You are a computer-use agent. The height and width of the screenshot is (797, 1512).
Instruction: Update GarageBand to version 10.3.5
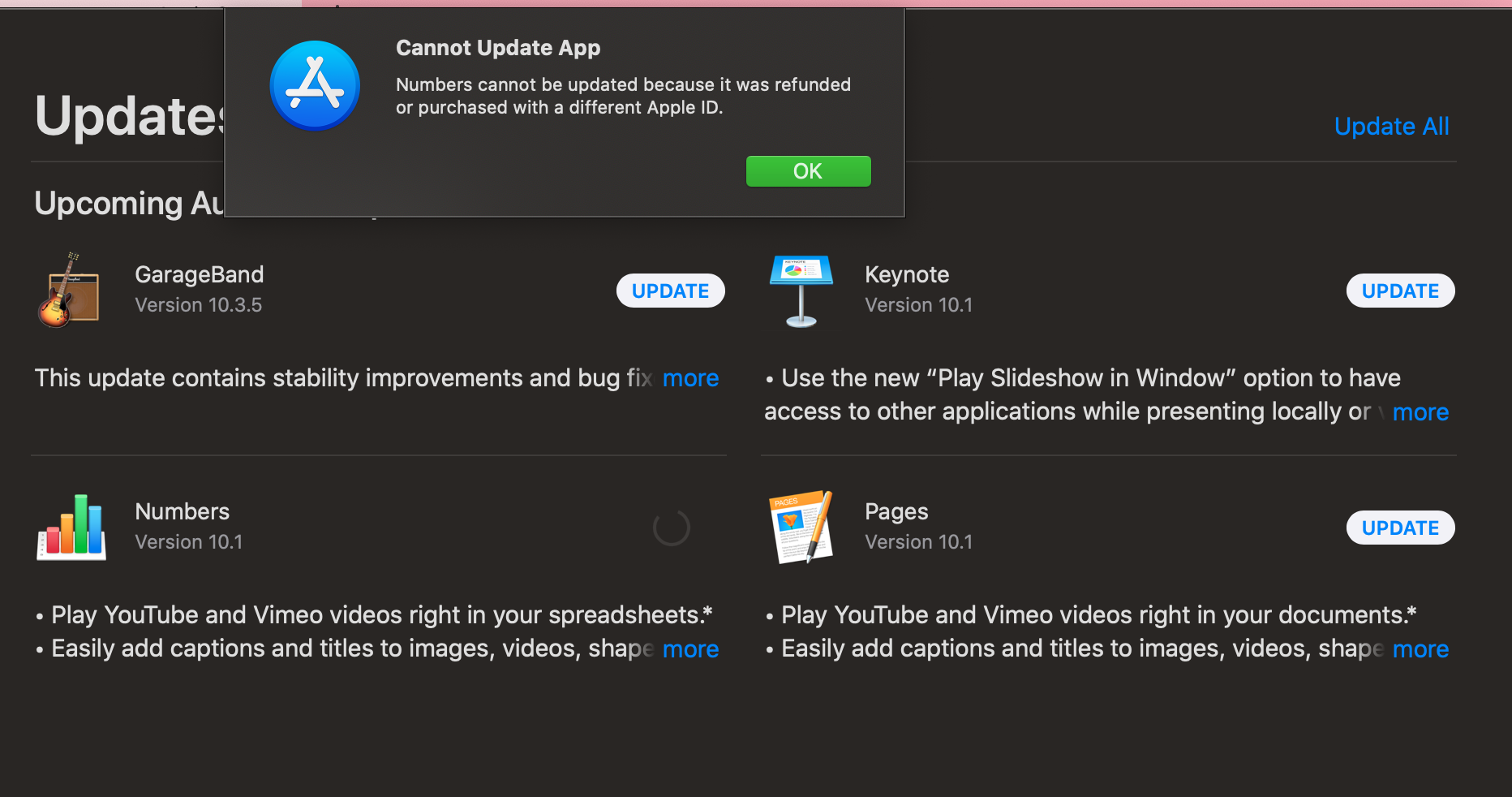tap(670, 291)
